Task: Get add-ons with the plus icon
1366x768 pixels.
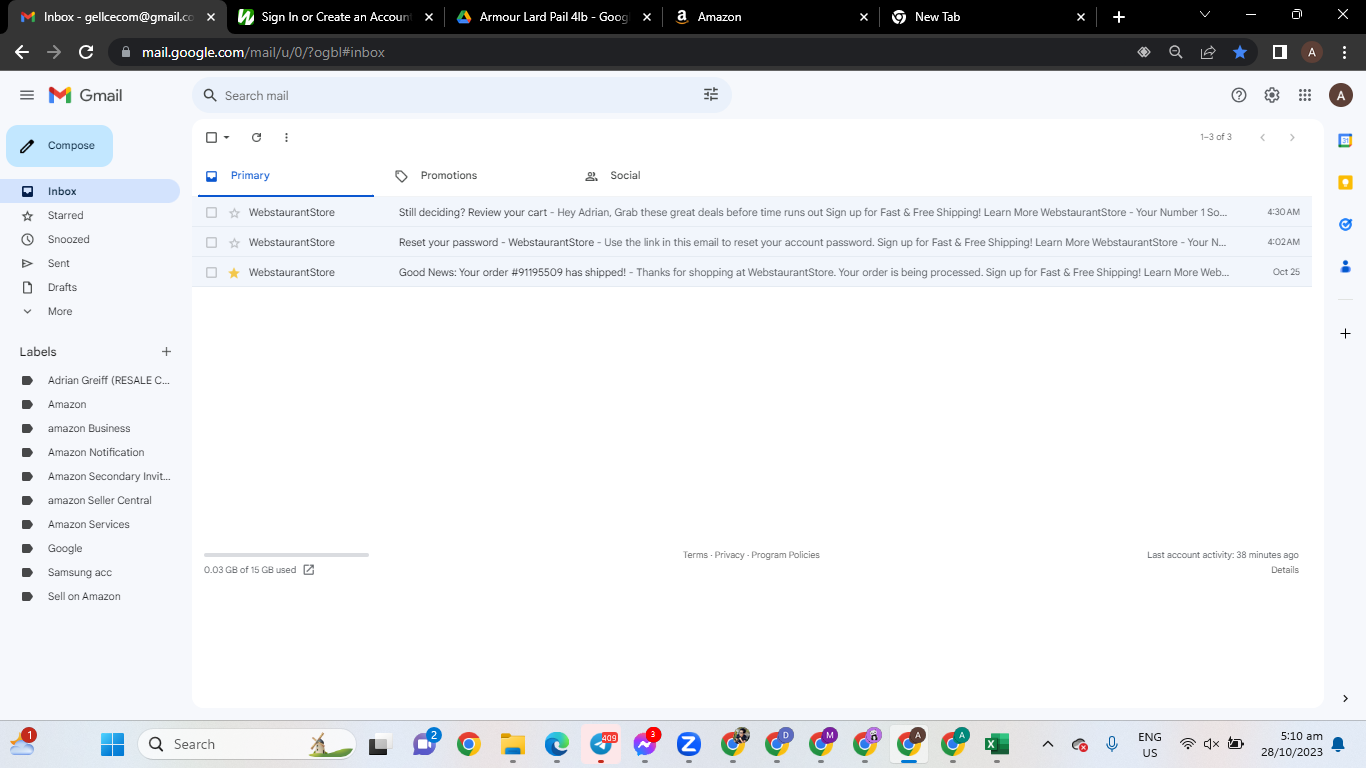Action: point(1345,333)
